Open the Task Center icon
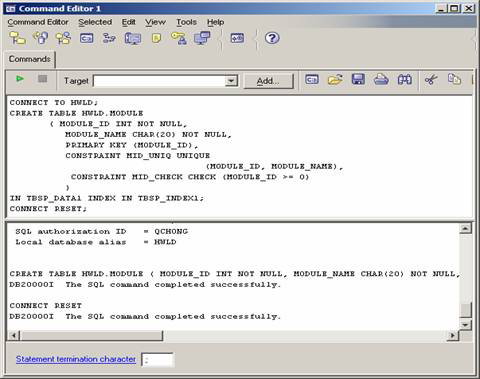 pos(109,38)
